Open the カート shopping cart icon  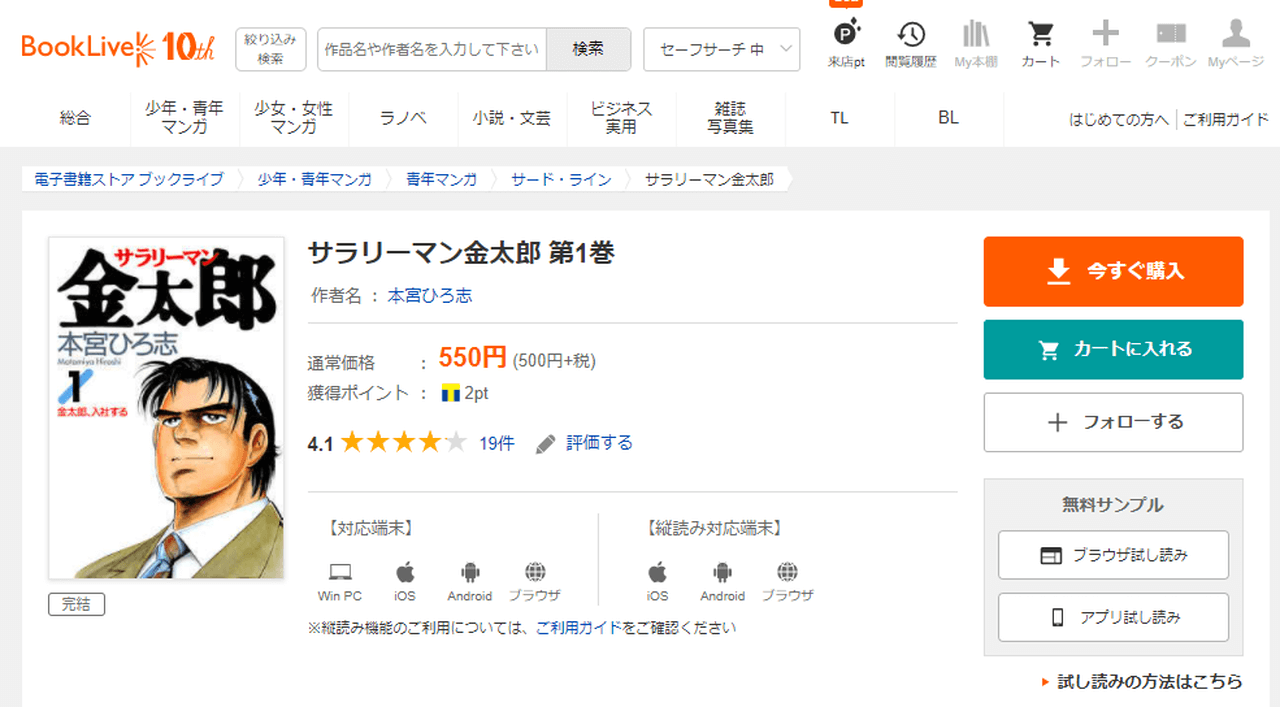1041,36
